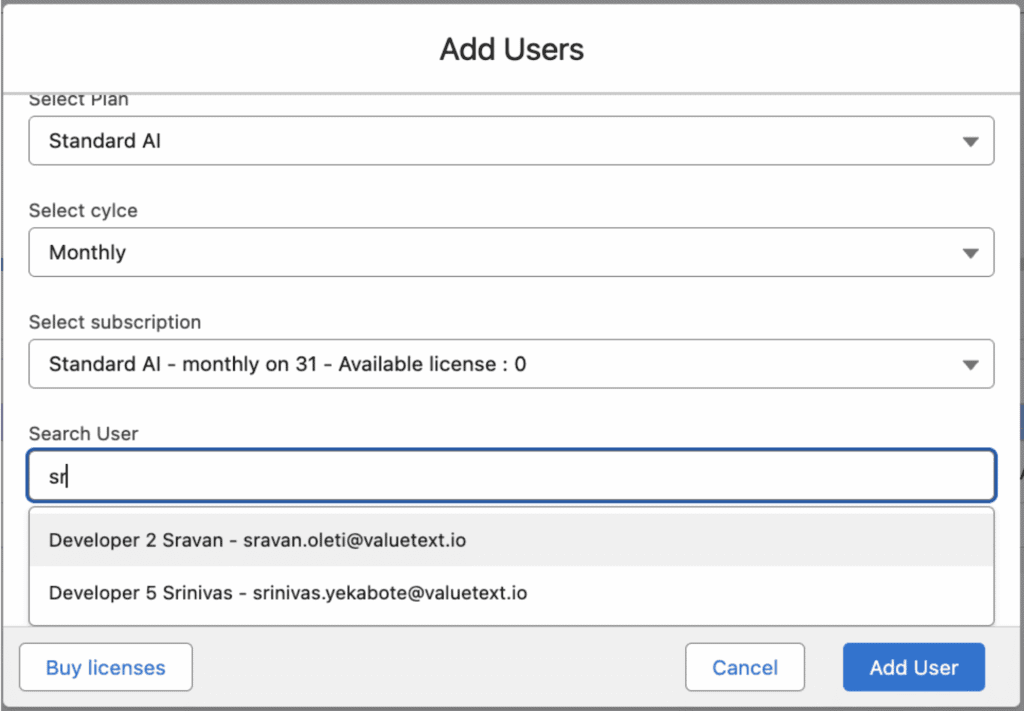Click sravan.oleti@valuetext.io email in suggestions
This screenshot has width=1024, height=711.
[x=354, y=540]
